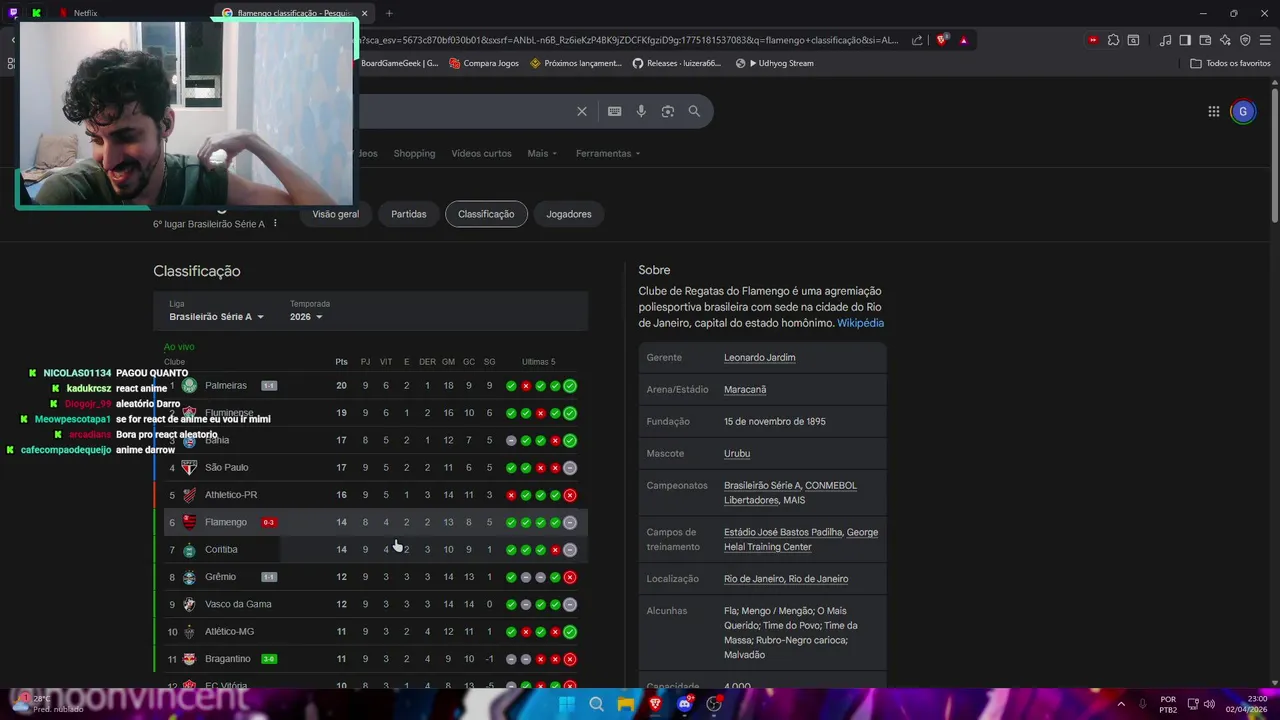Click the Vasco da Gama table row
Screen dimensions: 1280x720
(370, 604)
